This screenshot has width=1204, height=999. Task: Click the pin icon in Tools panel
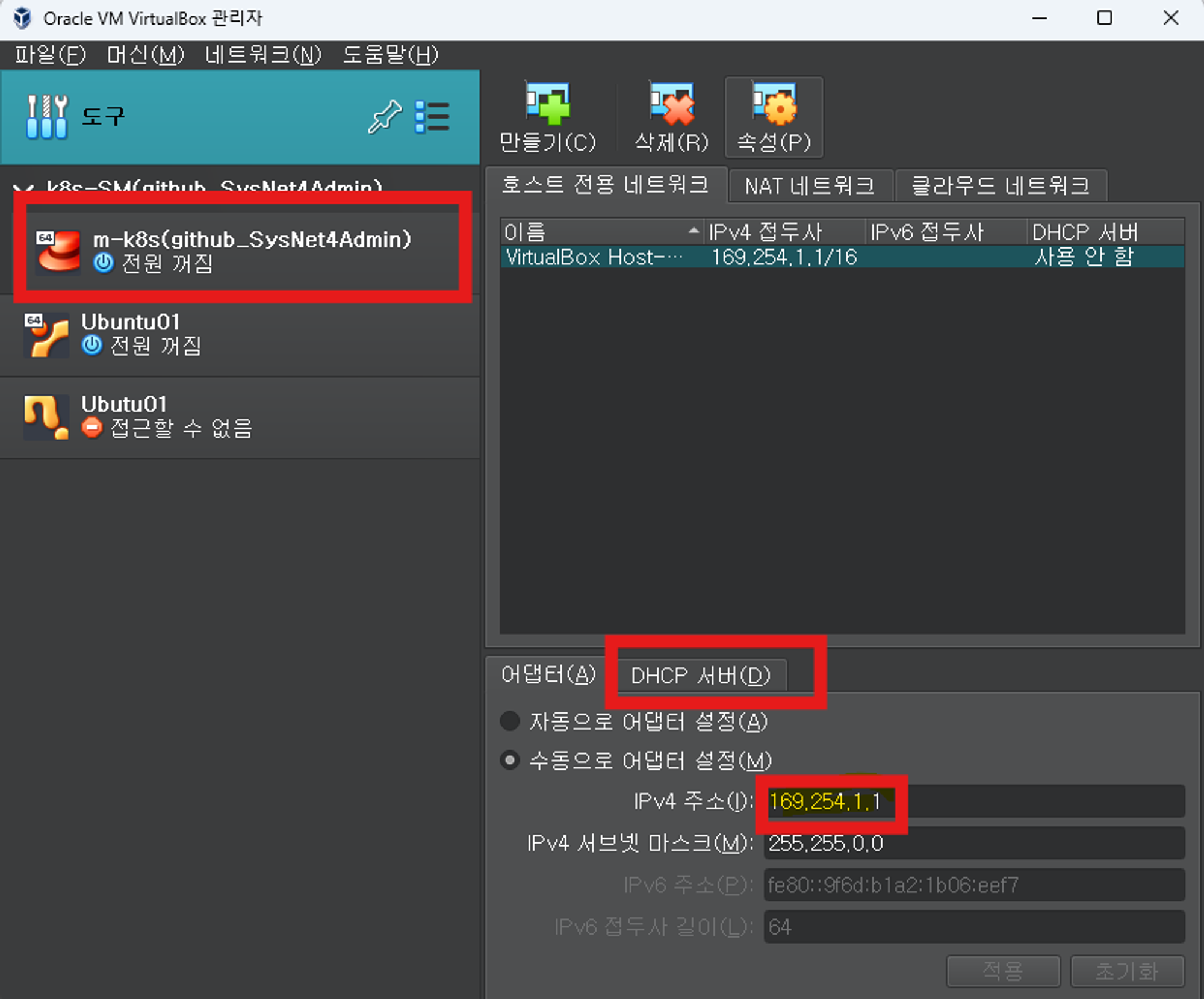[385, 116]
